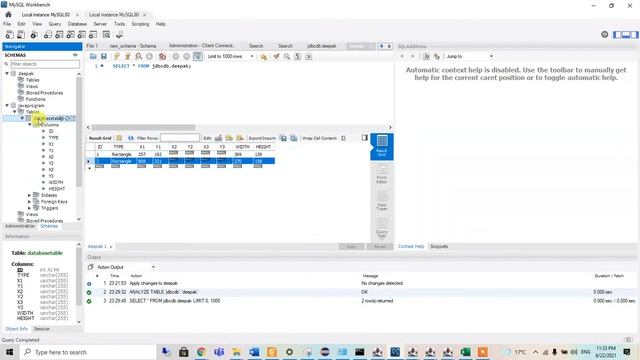Click the beautify query broom icon
This screenshot has width=640, height=360.
point(276,56)
